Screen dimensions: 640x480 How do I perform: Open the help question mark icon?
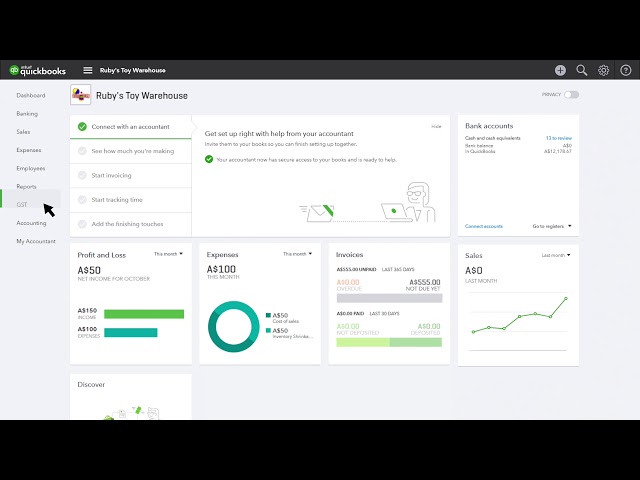[625, 70]
